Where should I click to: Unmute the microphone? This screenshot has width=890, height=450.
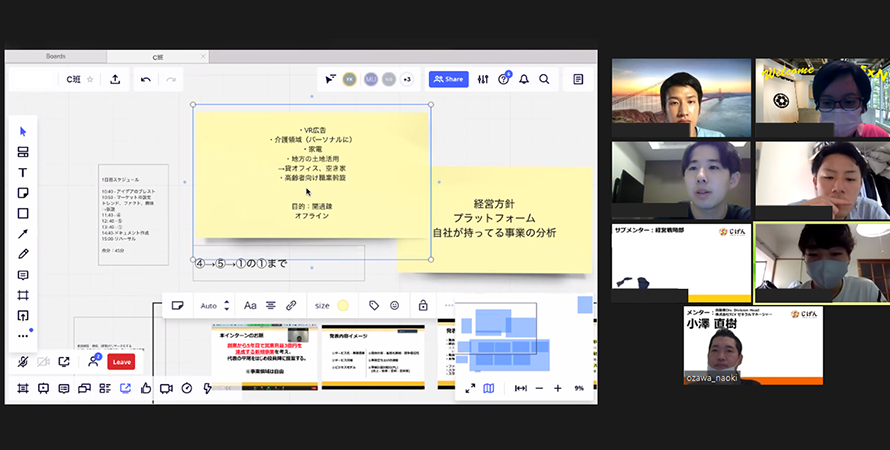[x=22, y=362]
